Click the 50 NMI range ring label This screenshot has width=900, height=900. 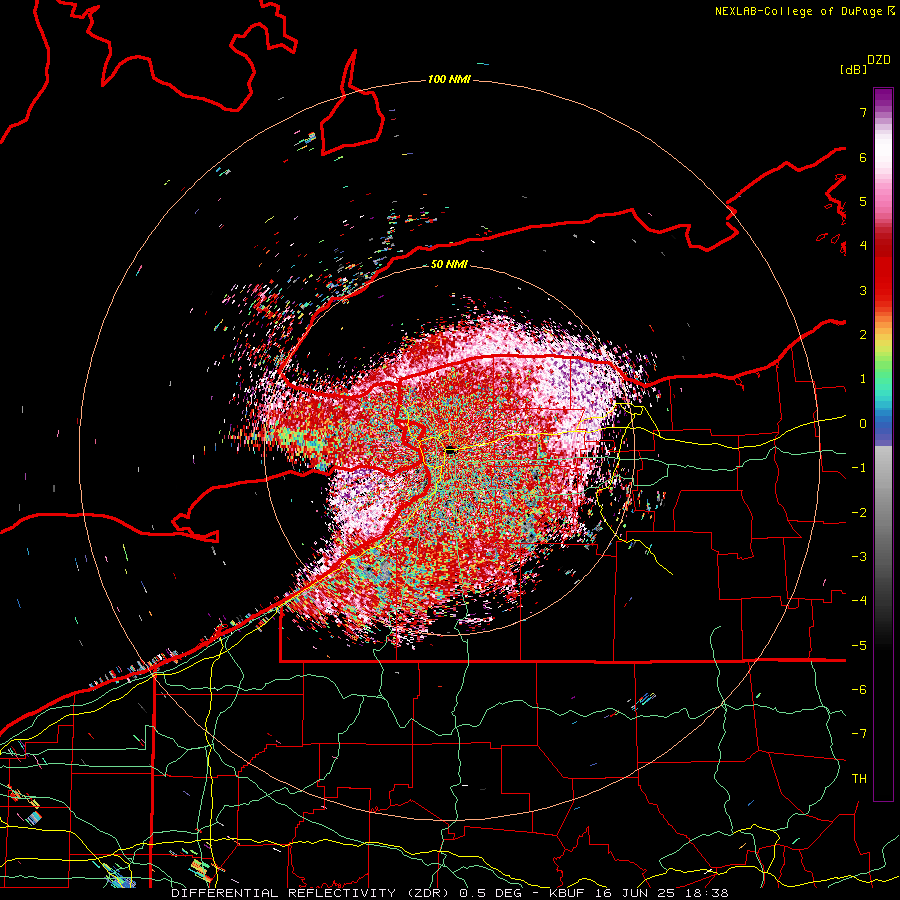[449, 264]
